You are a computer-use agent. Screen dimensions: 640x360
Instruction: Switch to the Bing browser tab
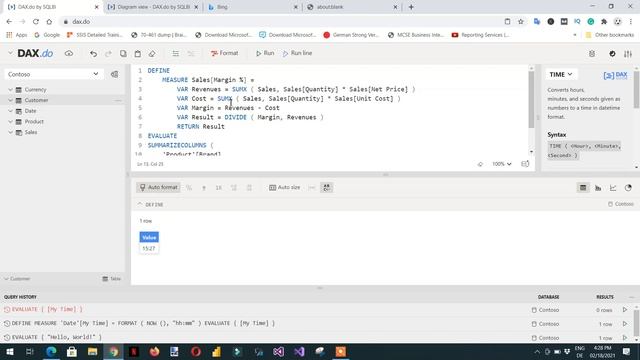(x=253, y=7)
